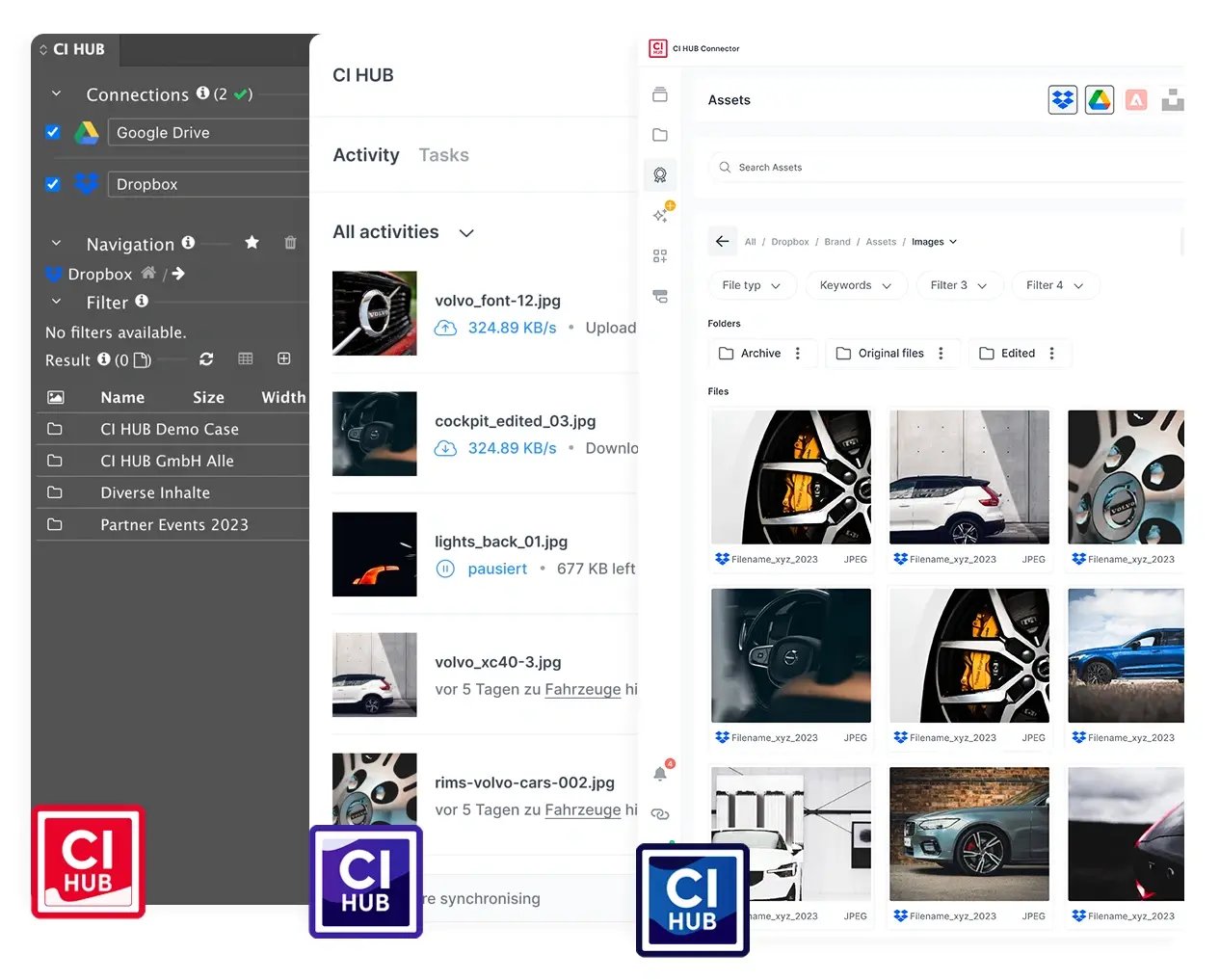This screenshot has width=1220, height=980.
Task: Switch to the Tasks tab
Action: tap(444, 155)
